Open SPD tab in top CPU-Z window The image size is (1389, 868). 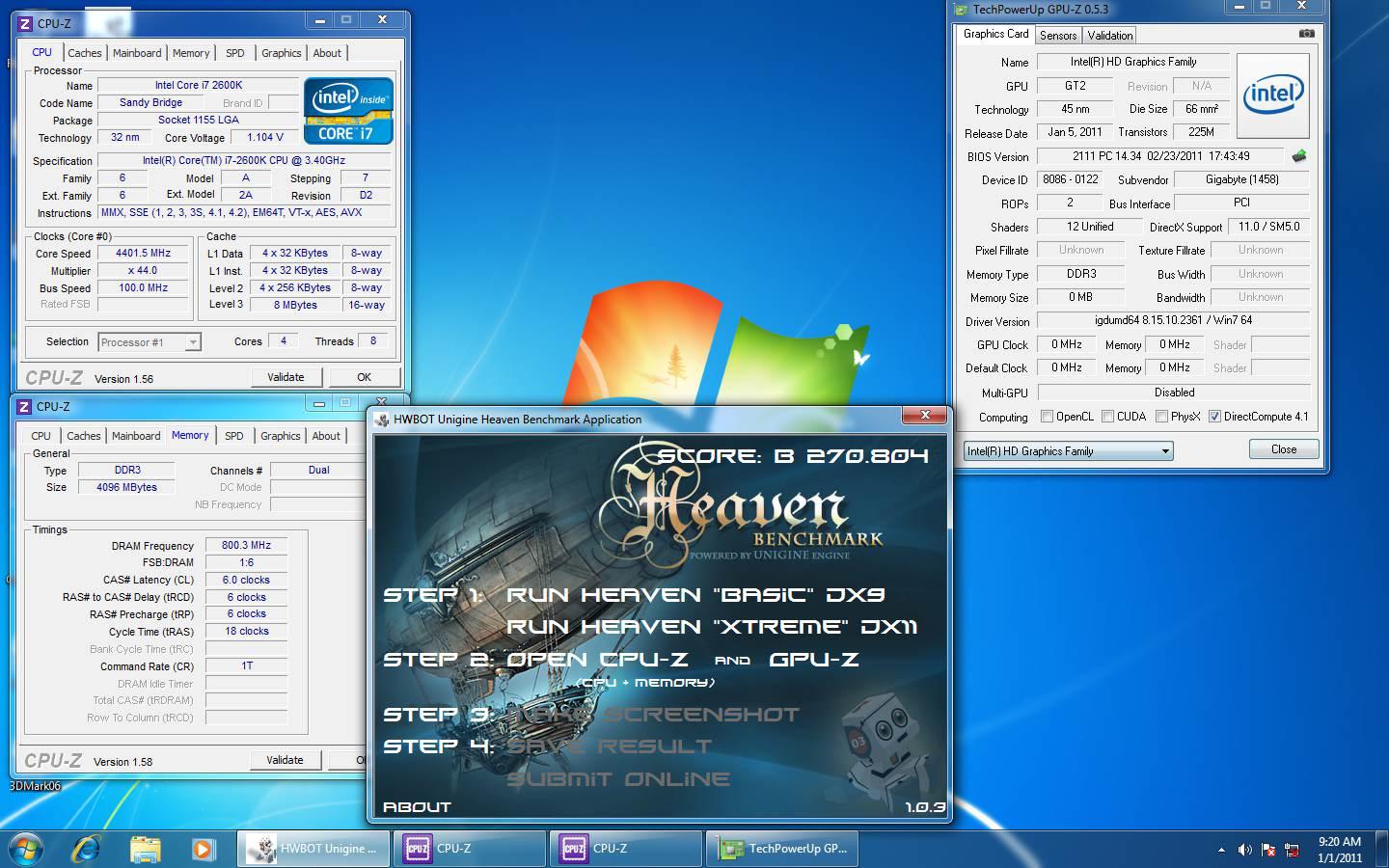(234, 53)
